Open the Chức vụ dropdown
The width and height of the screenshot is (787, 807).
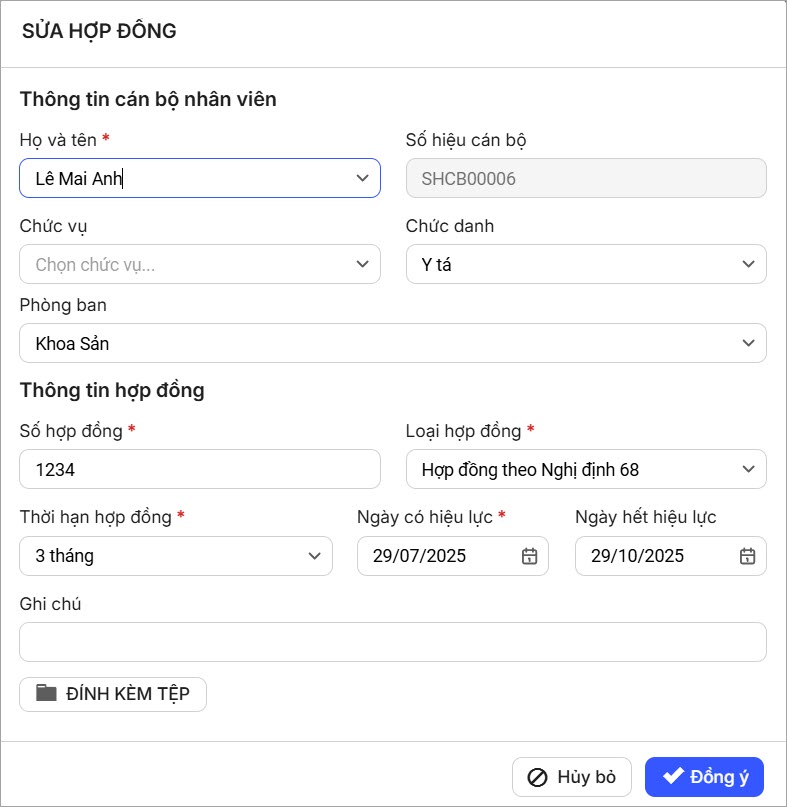tap(200, 264)
